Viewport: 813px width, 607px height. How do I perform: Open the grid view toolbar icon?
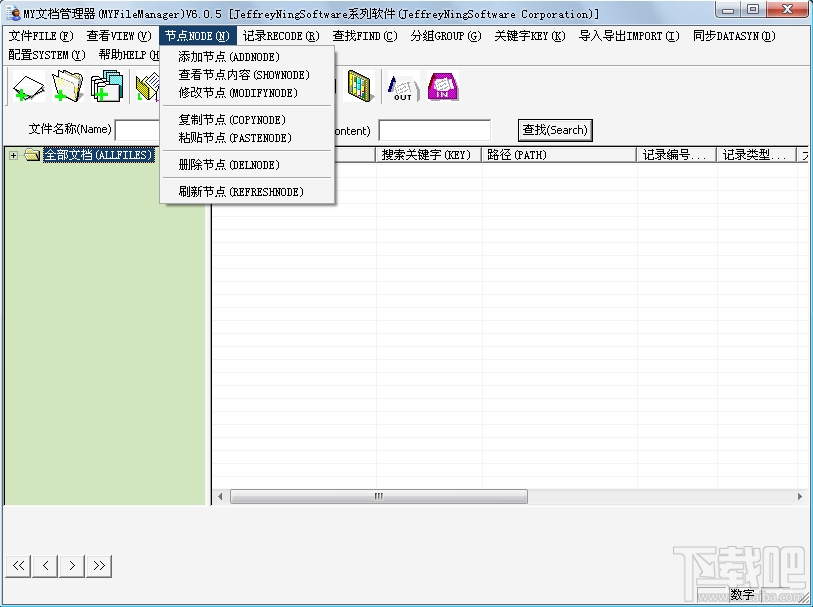[360, 87]
